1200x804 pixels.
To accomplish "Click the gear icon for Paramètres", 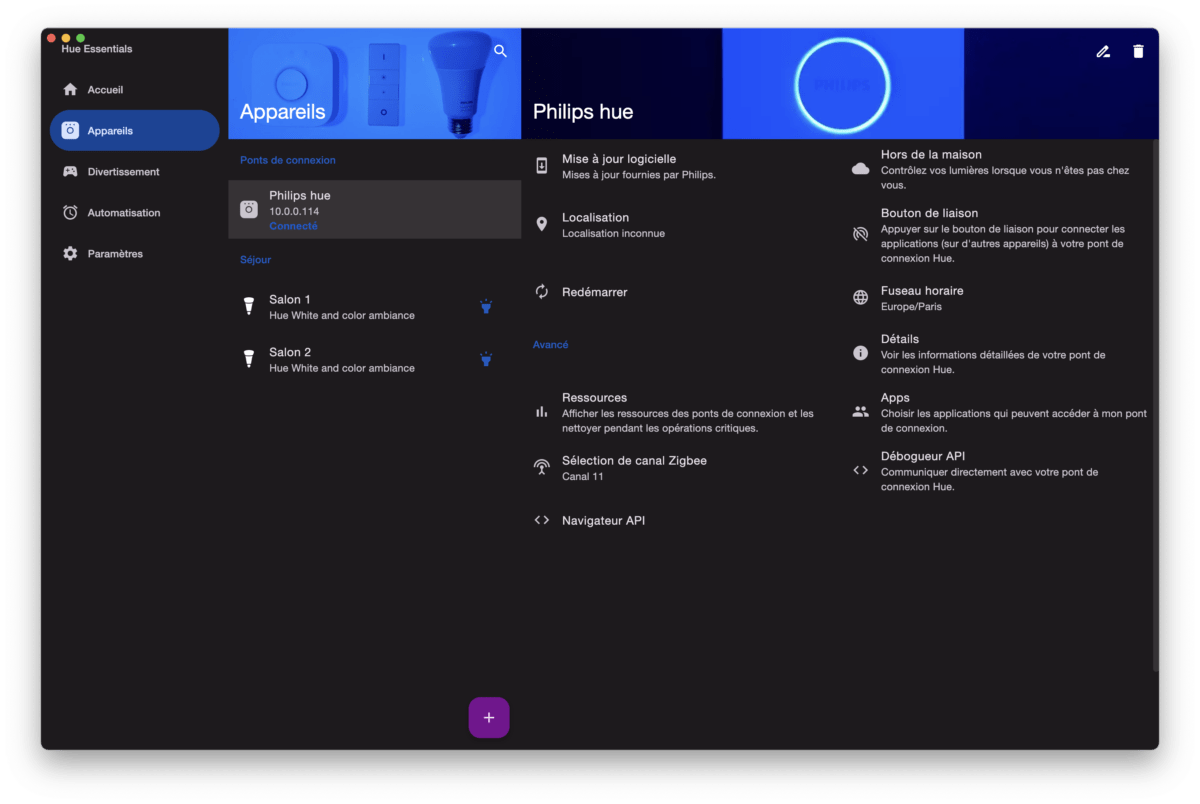I will point(70,254).
